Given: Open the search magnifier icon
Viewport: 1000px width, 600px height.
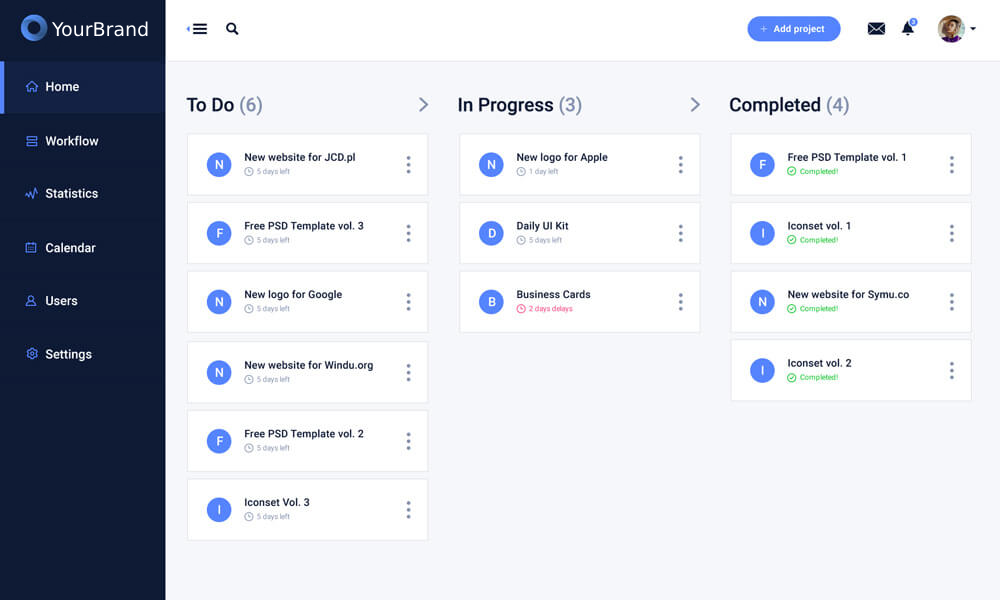Looking at the screenshot, I should pyautogui.click(x=232, y=29).
